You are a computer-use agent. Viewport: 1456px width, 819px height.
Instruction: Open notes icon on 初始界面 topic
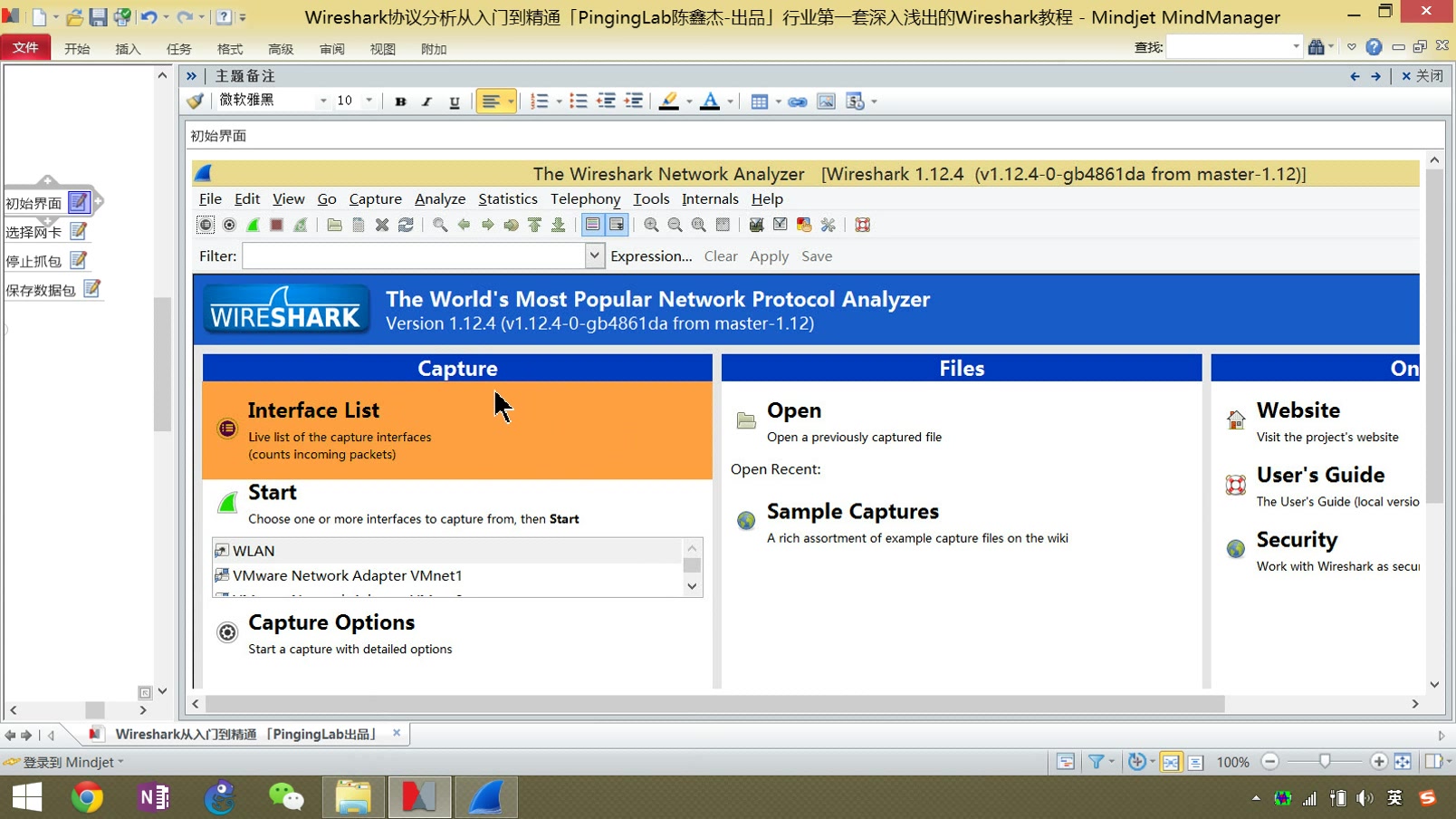coord(79,202)
